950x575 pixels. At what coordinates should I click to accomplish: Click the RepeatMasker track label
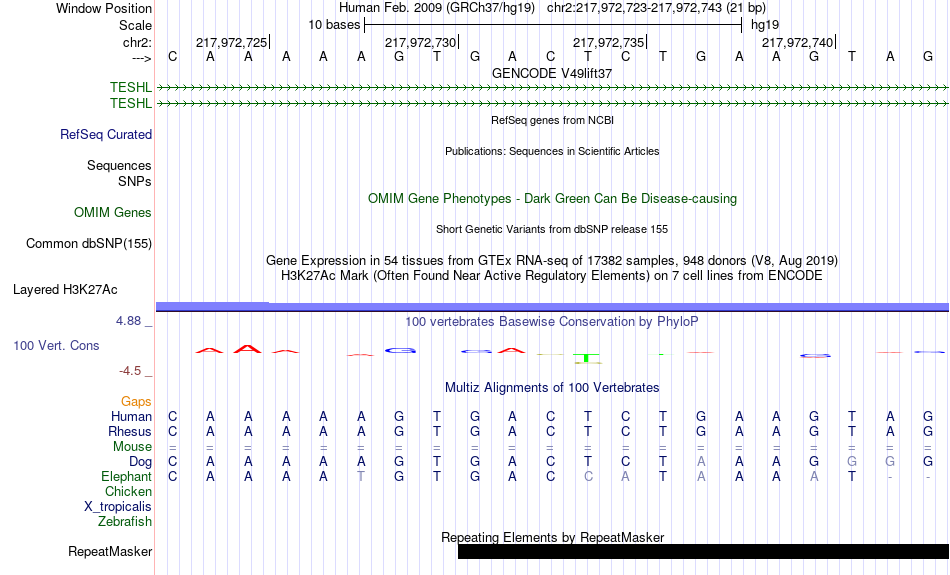point(110,551)
